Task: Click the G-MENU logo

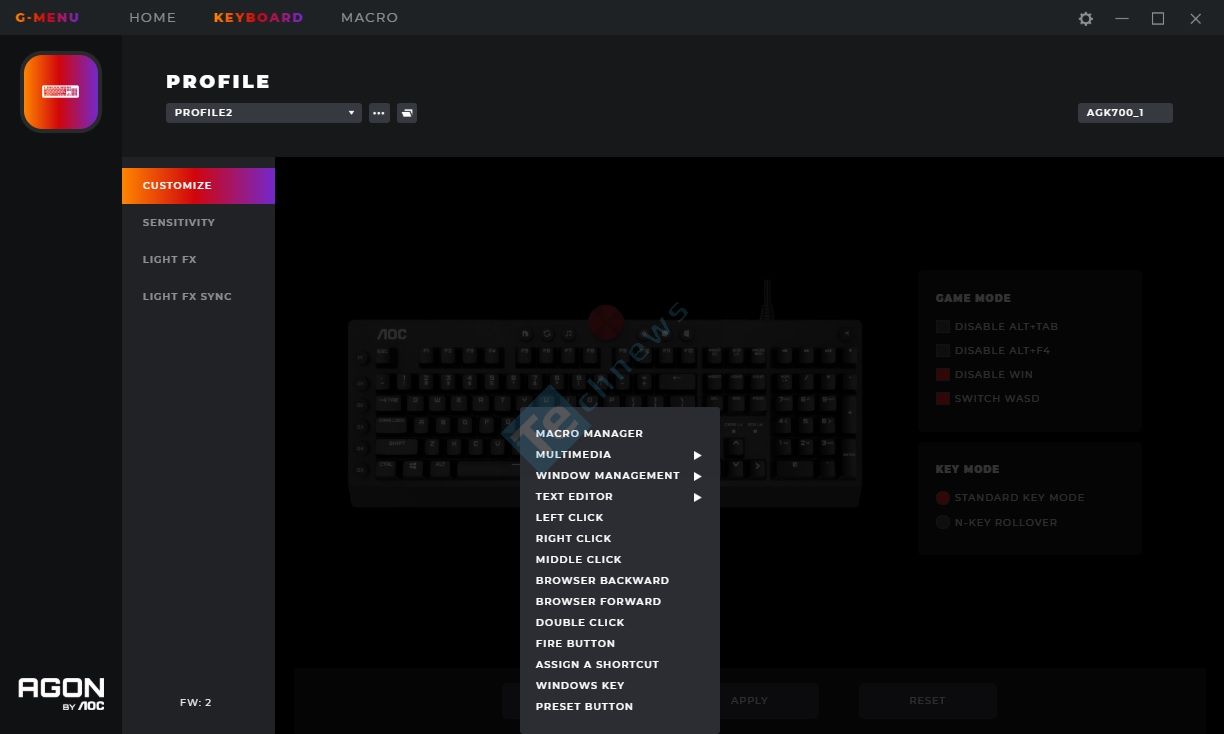Action: pyautogui.click(x=47, y=17)
